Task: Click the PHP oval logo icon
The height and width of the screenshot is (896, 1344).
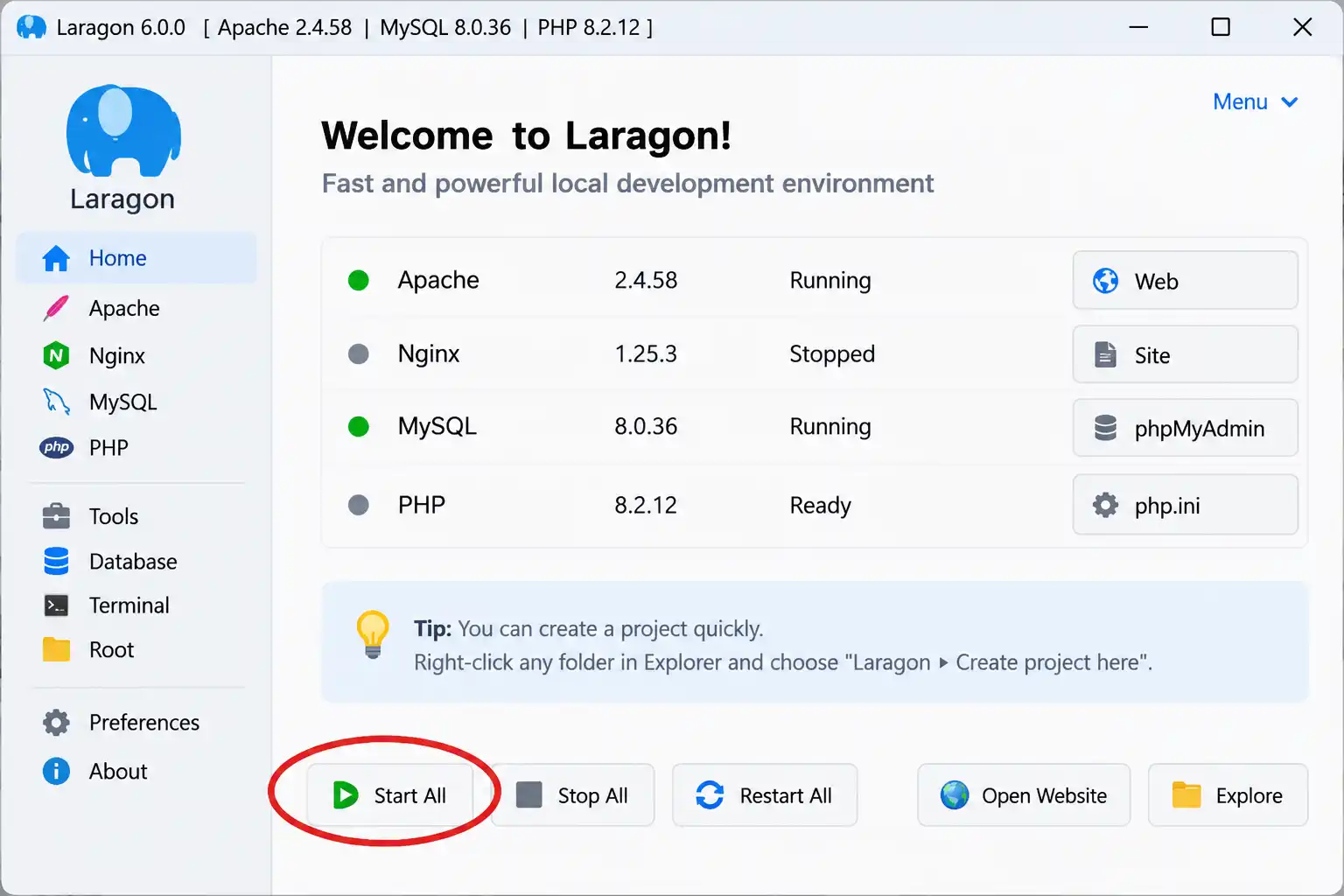Action: [56, 447]
